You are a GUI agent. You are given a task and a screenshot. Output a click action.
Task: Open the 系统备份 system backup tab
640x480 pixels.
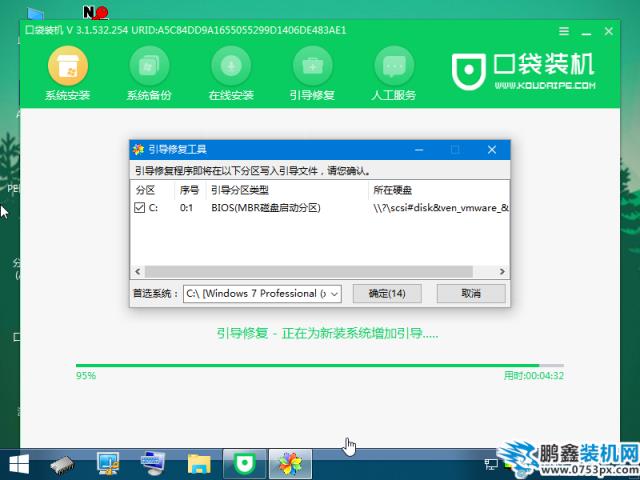149,74
